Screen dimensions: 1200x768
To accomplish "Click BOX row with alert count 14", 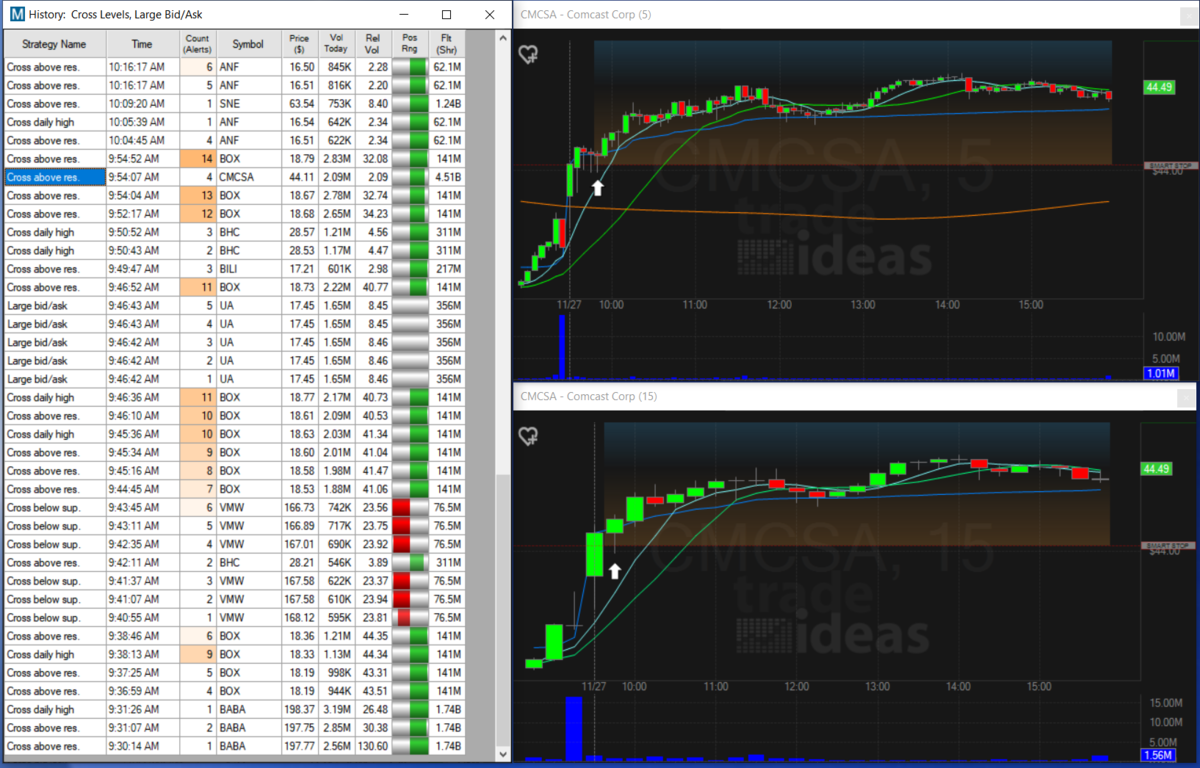I will point(234,158).
